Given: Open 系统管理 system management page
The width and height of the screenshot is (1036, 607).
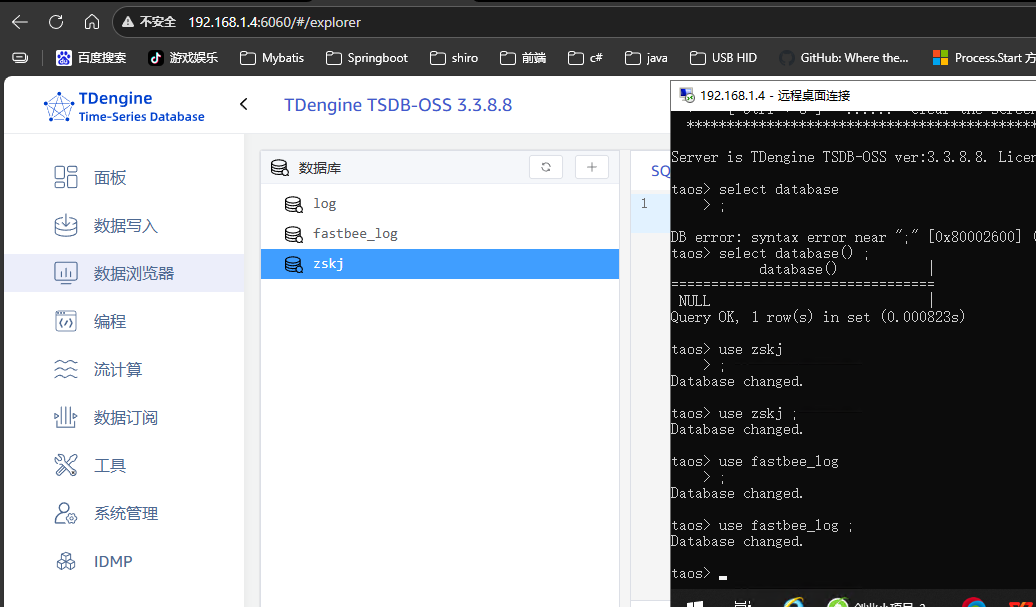Looking at the screenshot, I should [125, 514].
